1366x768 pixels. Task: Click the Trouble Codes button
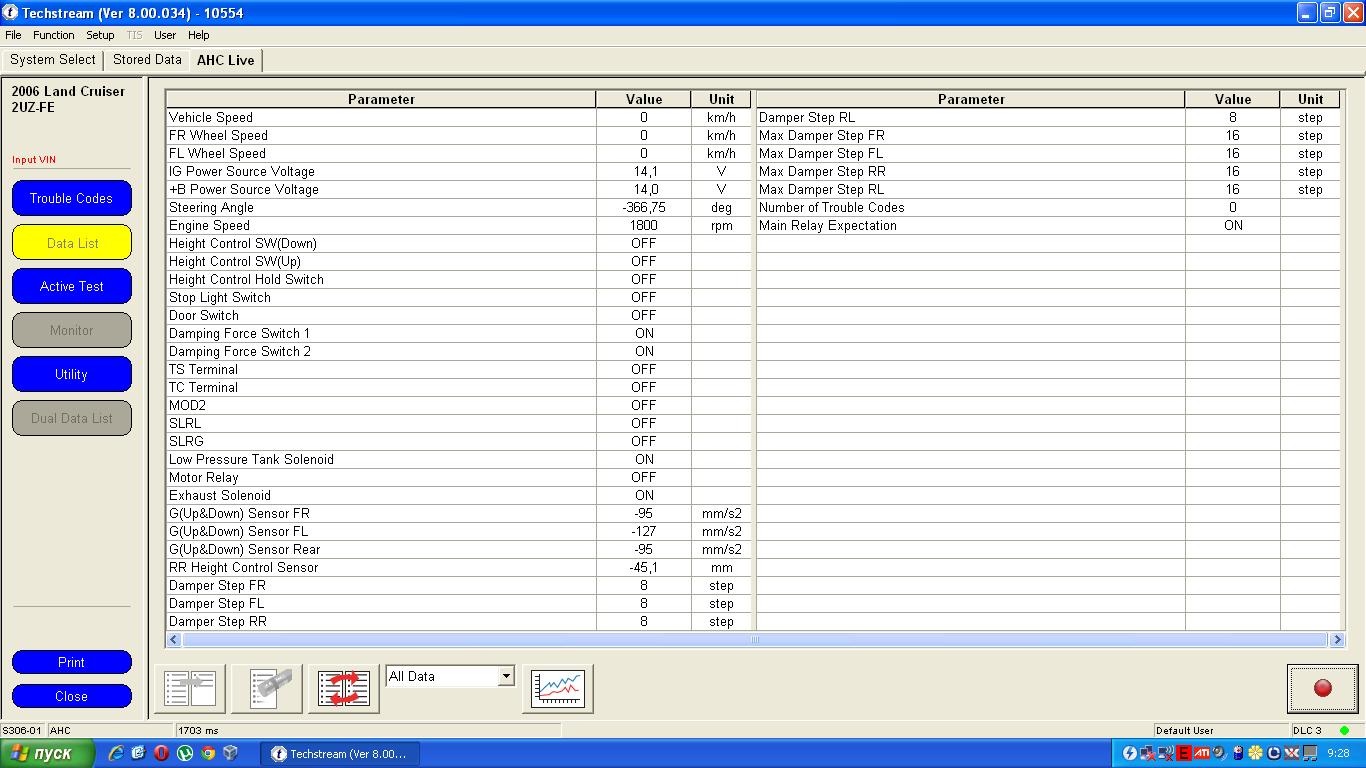click(x=71, y=198)
